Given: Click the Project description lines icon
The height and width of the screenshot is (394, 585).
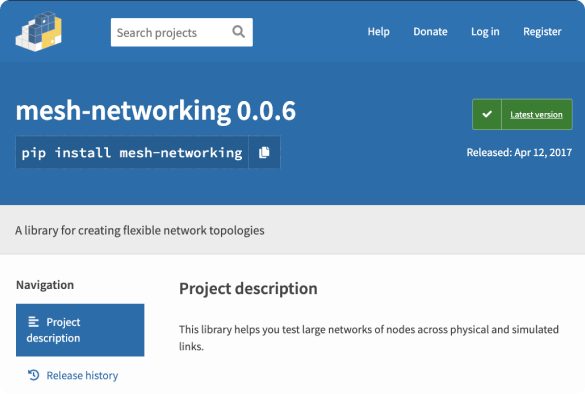Looking at the screenshot, I should pyautogui.click(x=34, y=322).
